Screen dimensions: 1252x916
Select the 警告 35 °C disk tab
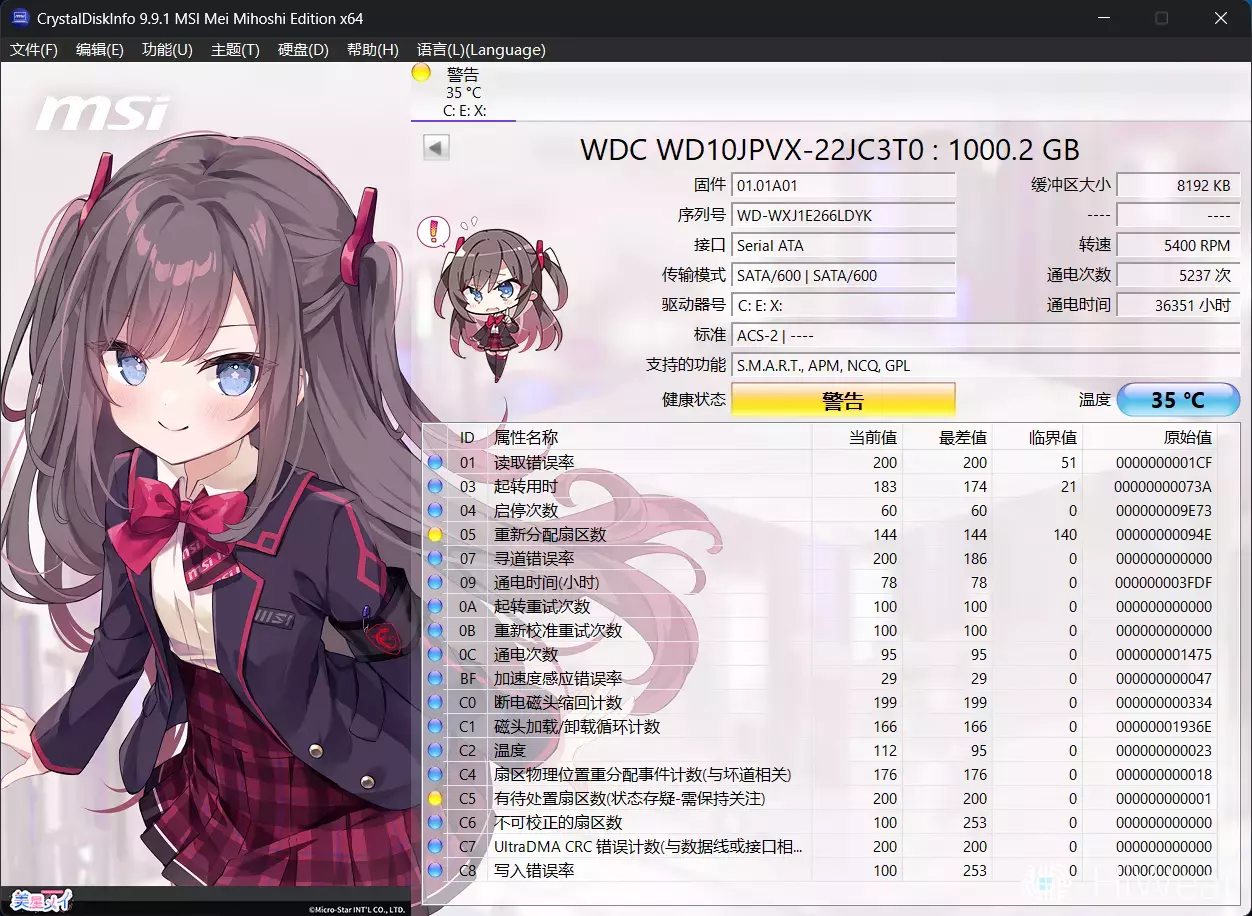click(x=463, y=92)
